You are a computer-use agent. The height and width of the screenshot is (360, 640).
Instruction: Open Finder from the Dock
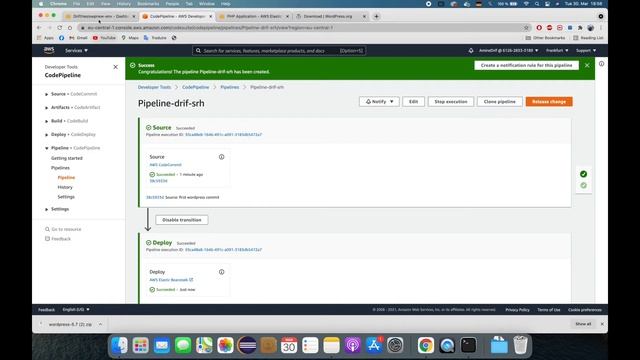(120, 345)
